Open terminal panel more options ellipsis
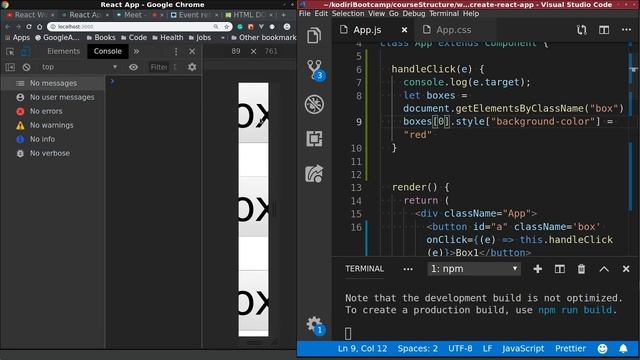 pyautogui.click(x=408, y=269)
